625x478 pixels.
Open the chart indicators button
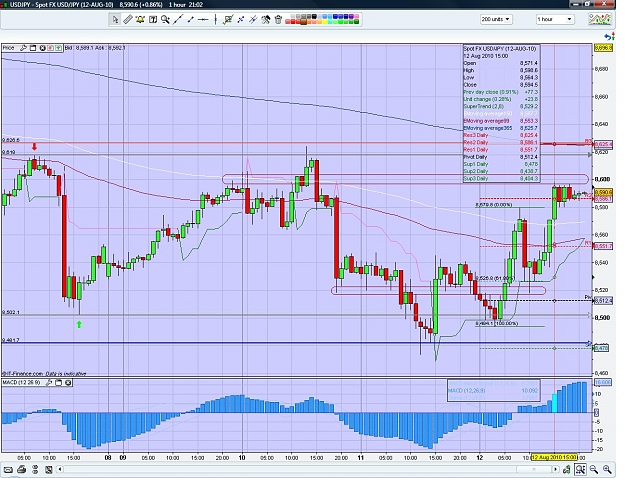click(600, 19)
